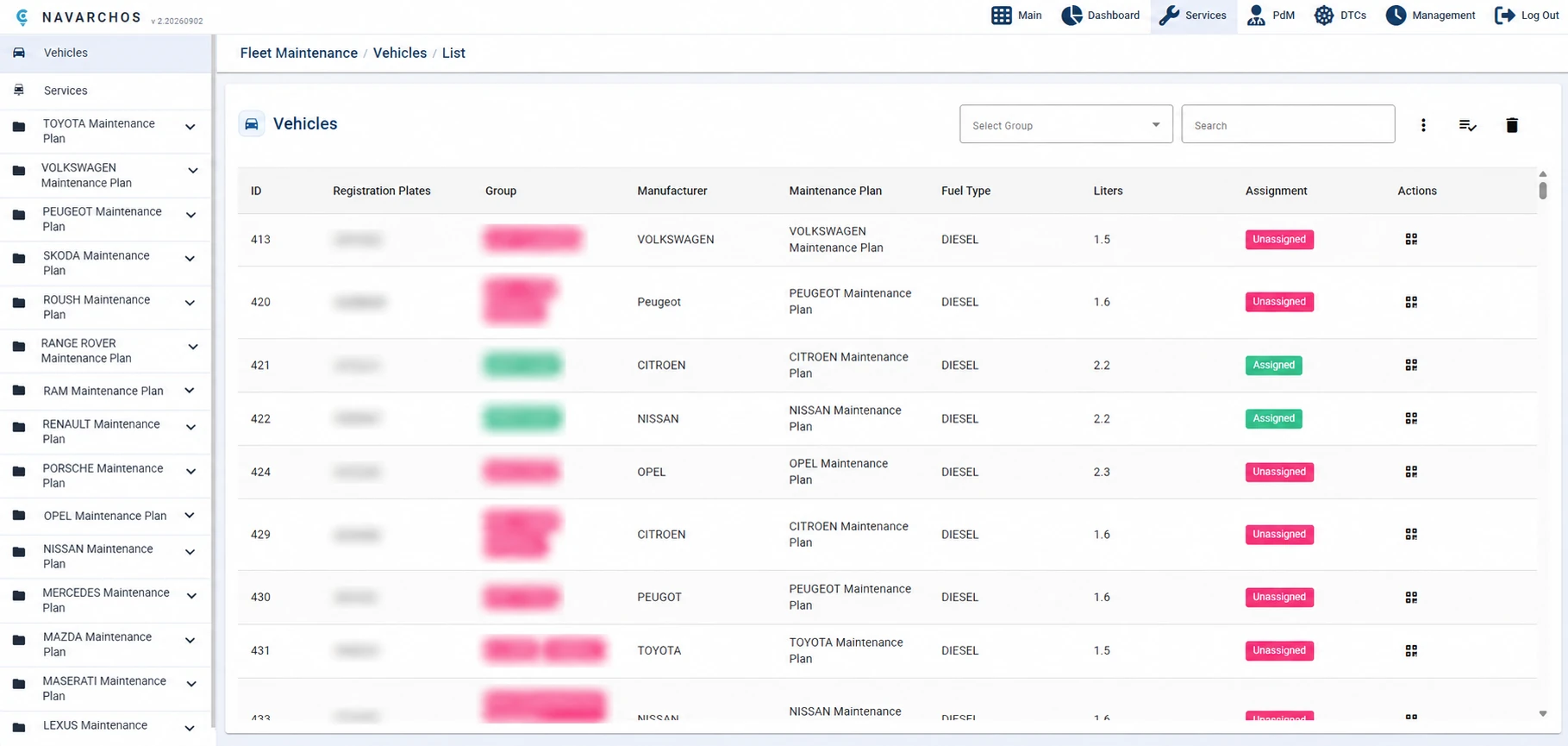Image resolution: width=1568 pixels, height=746 pixels.
Task: Click the car icon beside Vehicles heading
Action: (x=252, y=123)
